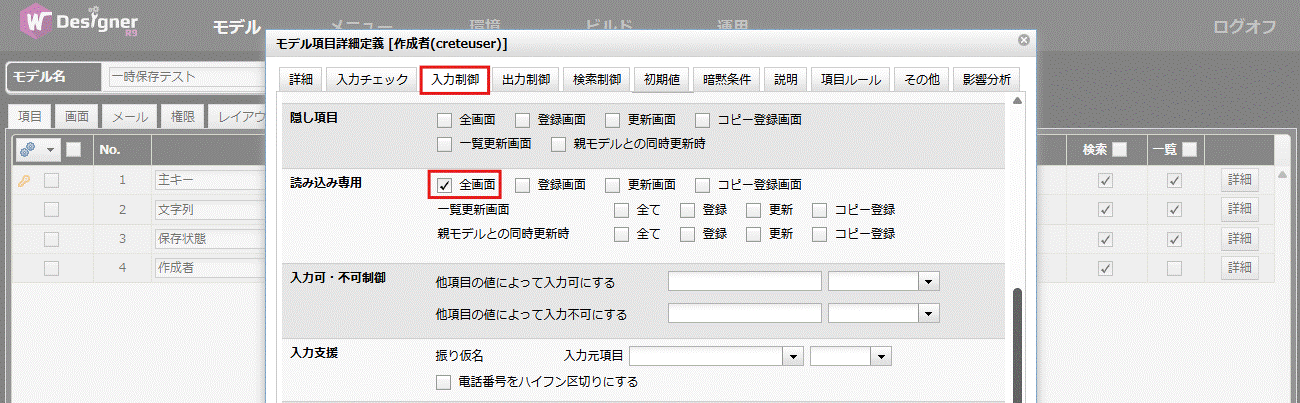
Task: Open the その他 tab
Action: point(921,79)
